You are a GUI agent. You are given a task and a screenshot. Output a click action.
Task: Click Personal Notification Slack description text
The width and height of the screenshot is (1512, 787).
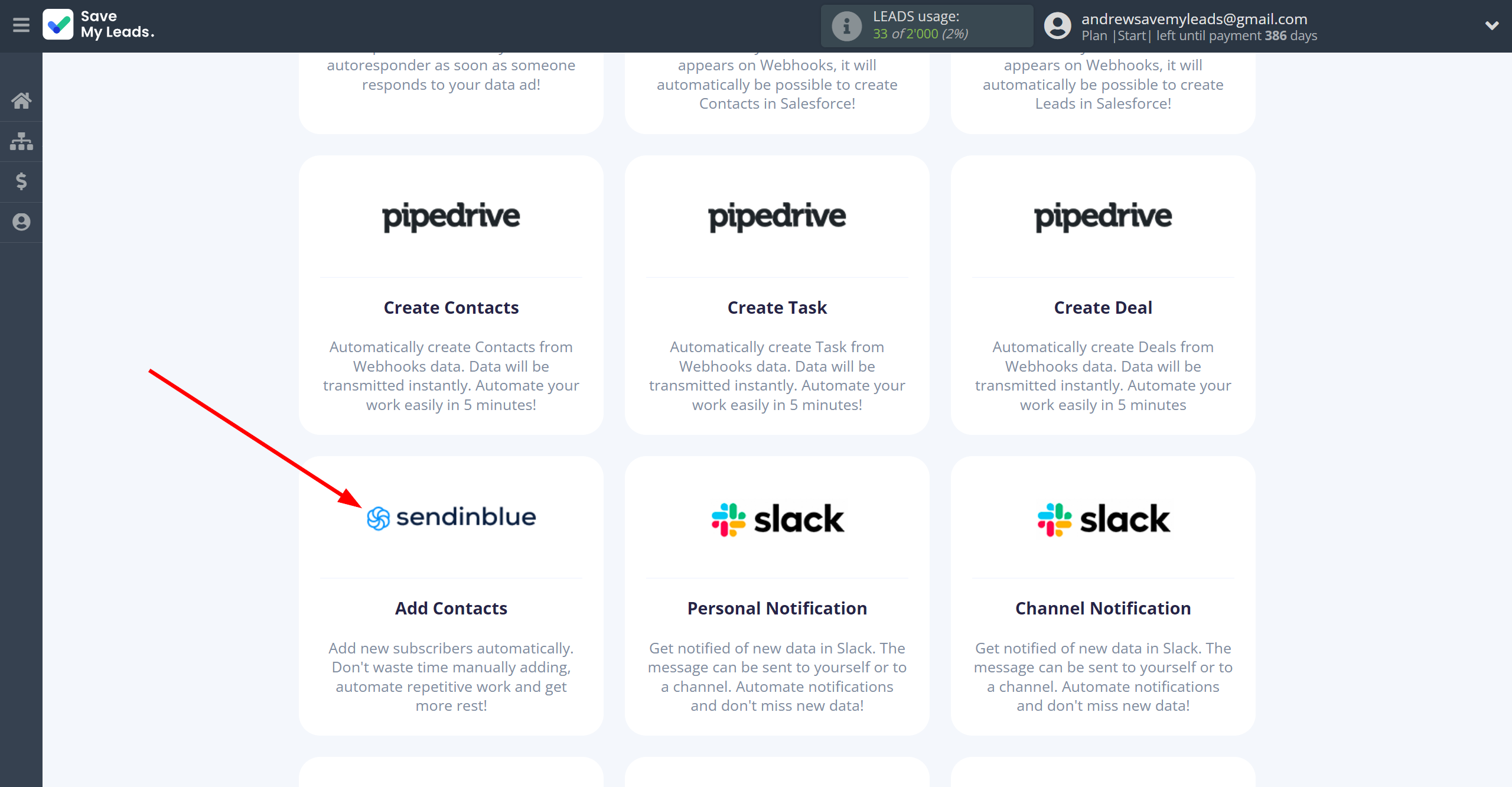click(777, 677)
